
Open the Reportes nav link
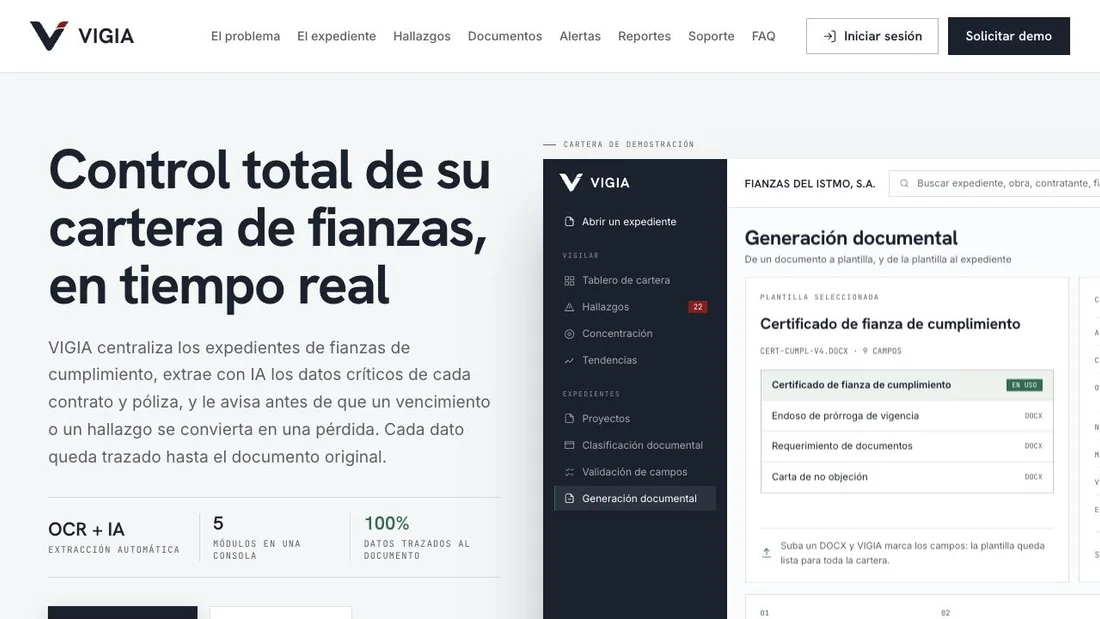644,36
